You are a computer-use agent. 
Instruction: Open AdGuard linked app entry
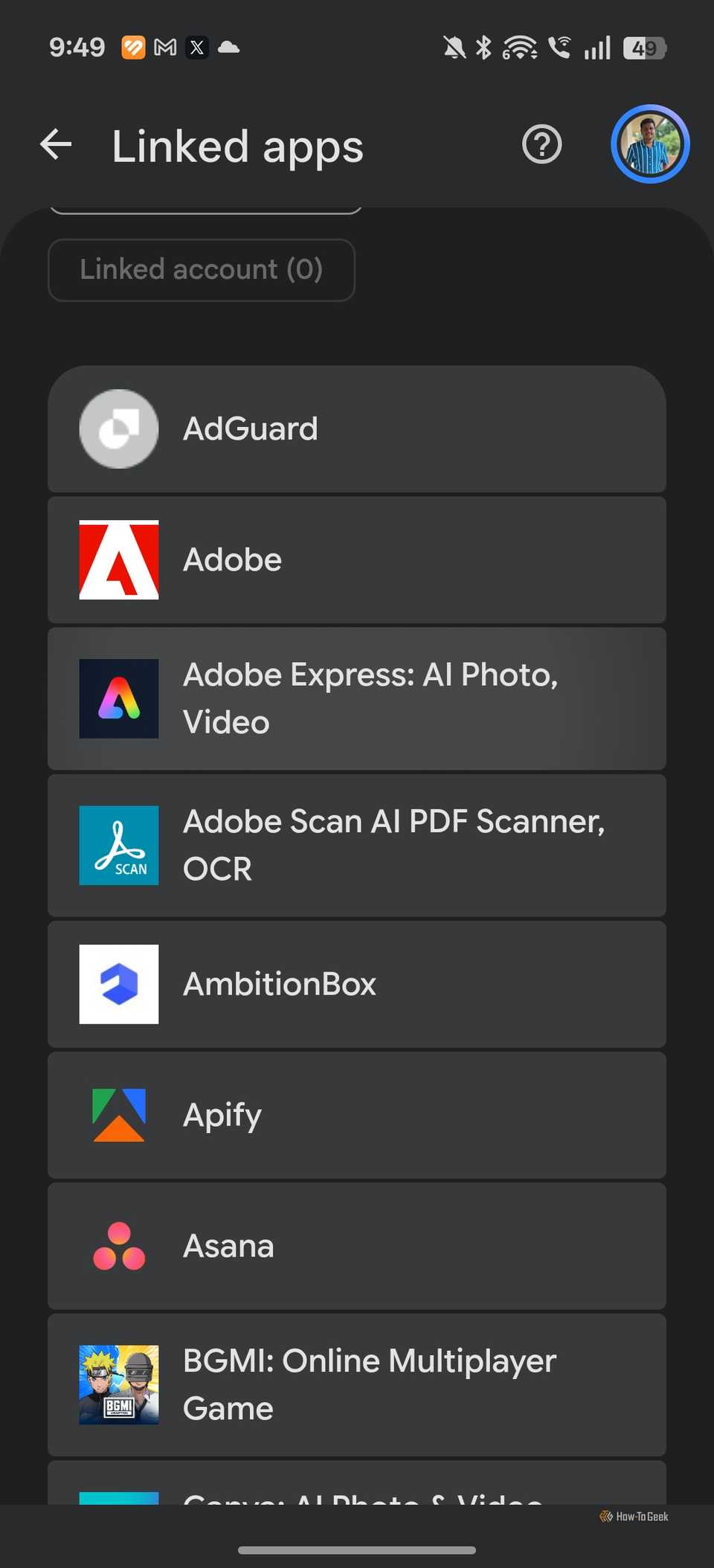tap(357, 429)
